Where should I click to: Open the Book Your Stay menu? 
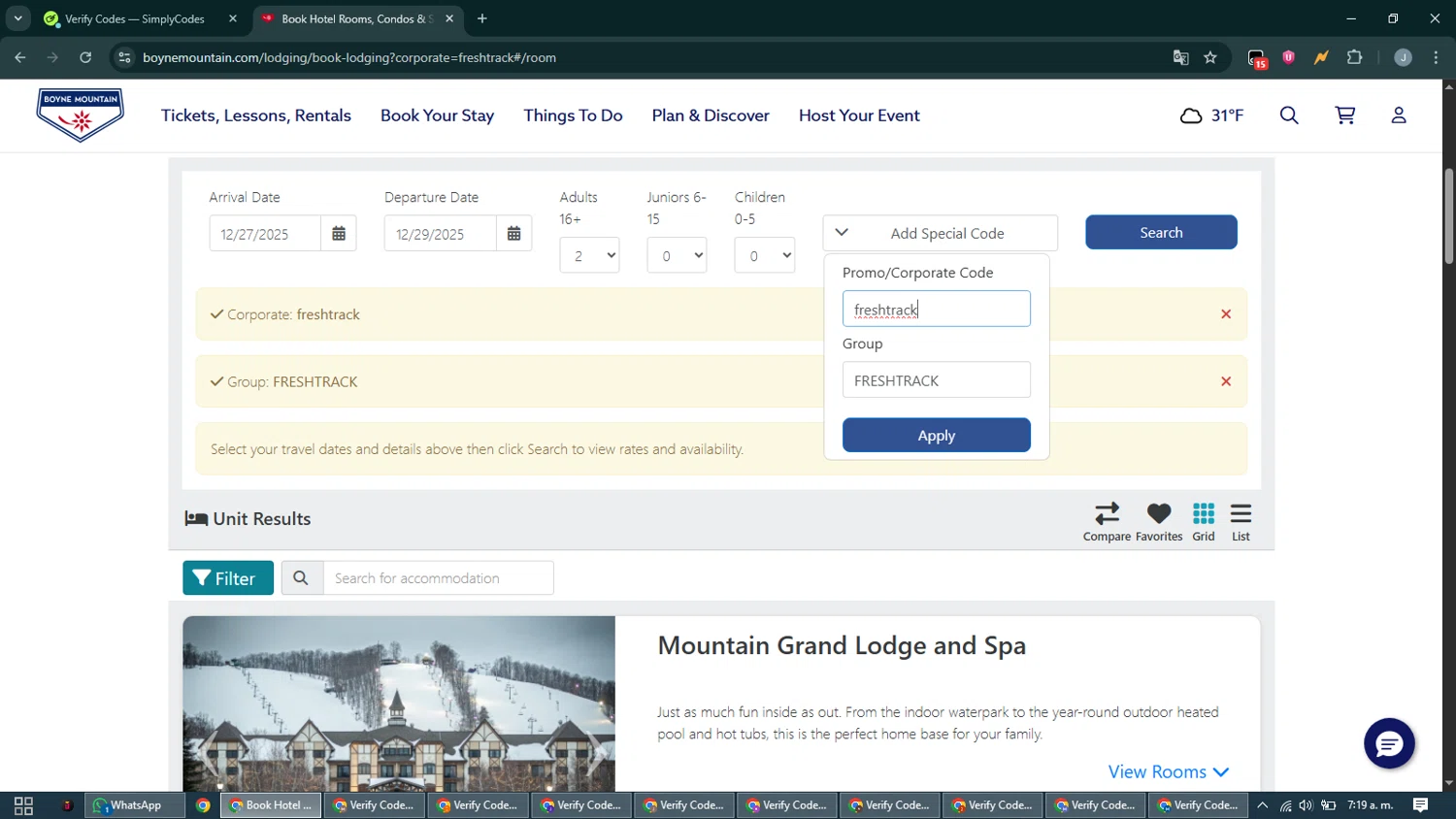point(437,115)
